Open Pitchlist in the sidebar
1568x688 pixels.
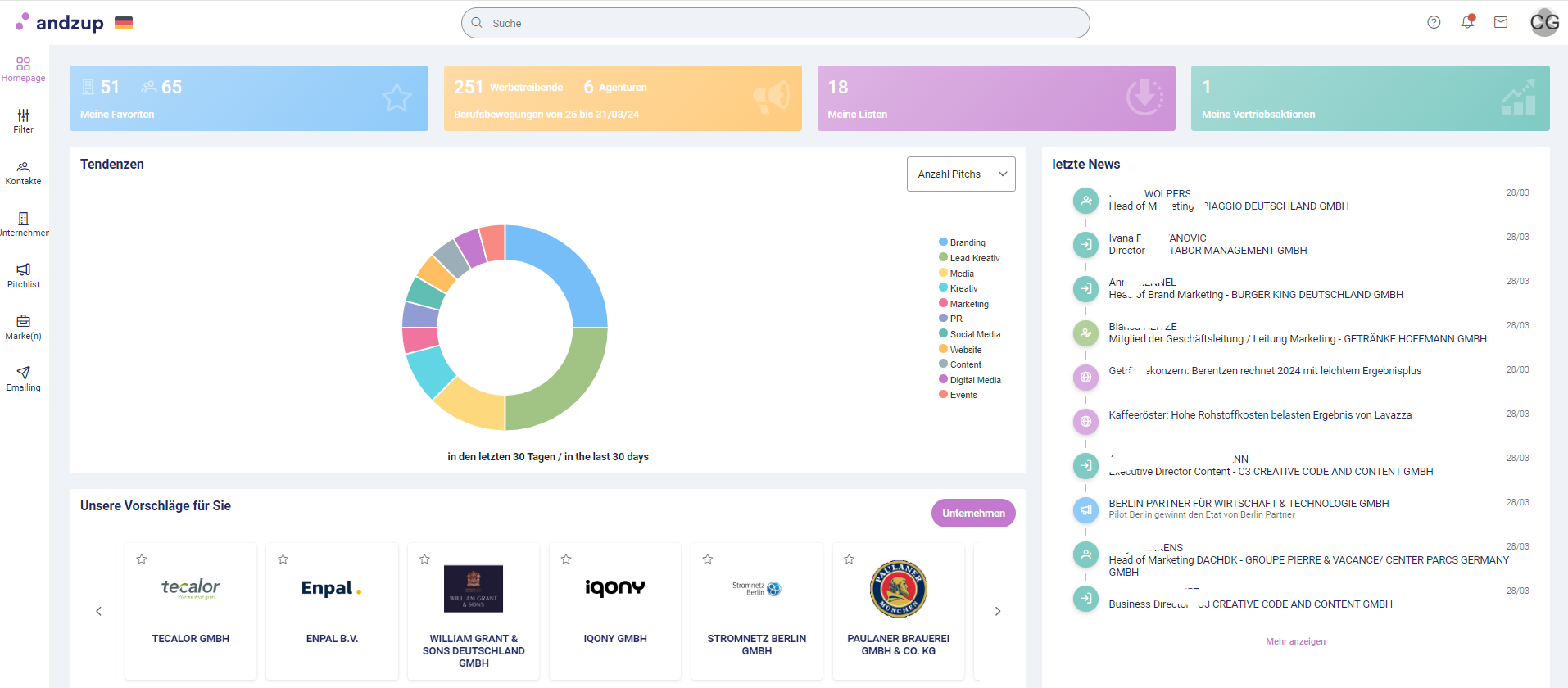click(23, 276)
